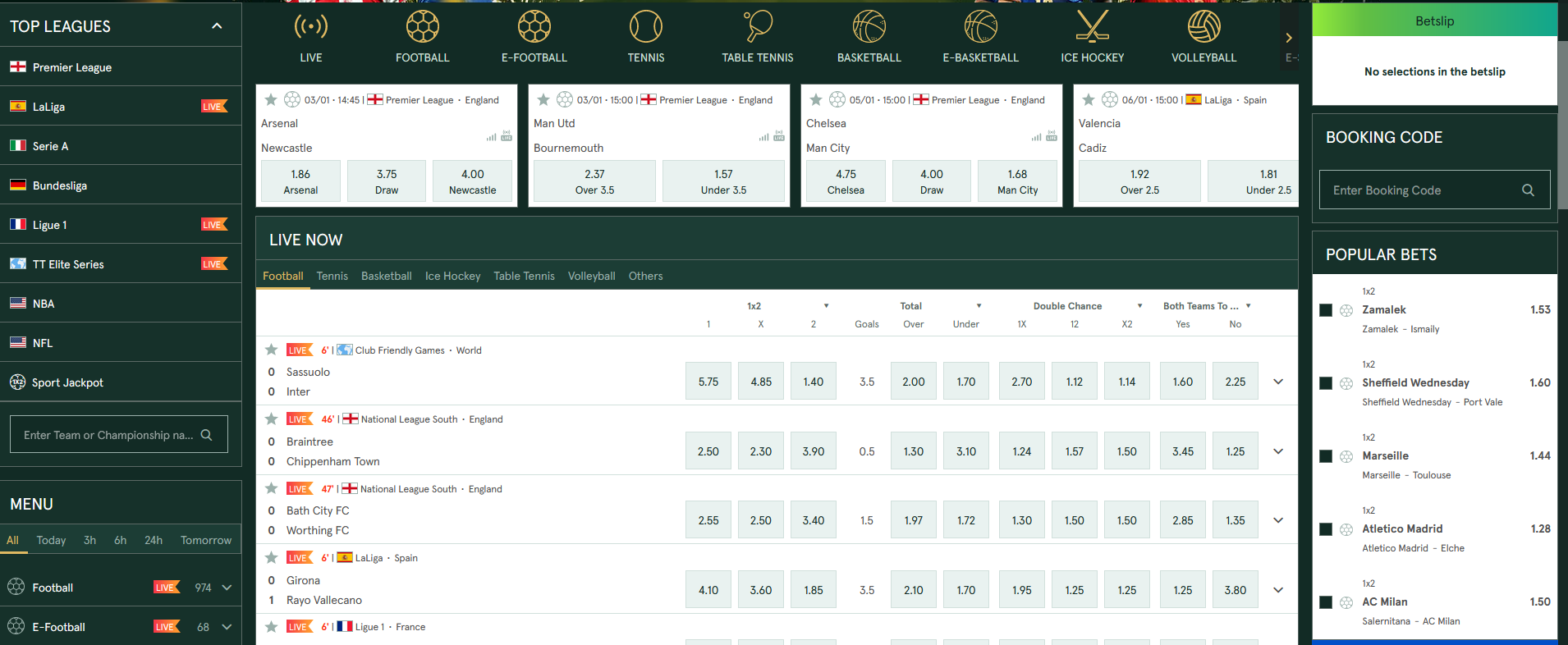1568x645 pixels.
Task: Expand more markets for Bath City vs Worthing
Action: point(1278,520)
